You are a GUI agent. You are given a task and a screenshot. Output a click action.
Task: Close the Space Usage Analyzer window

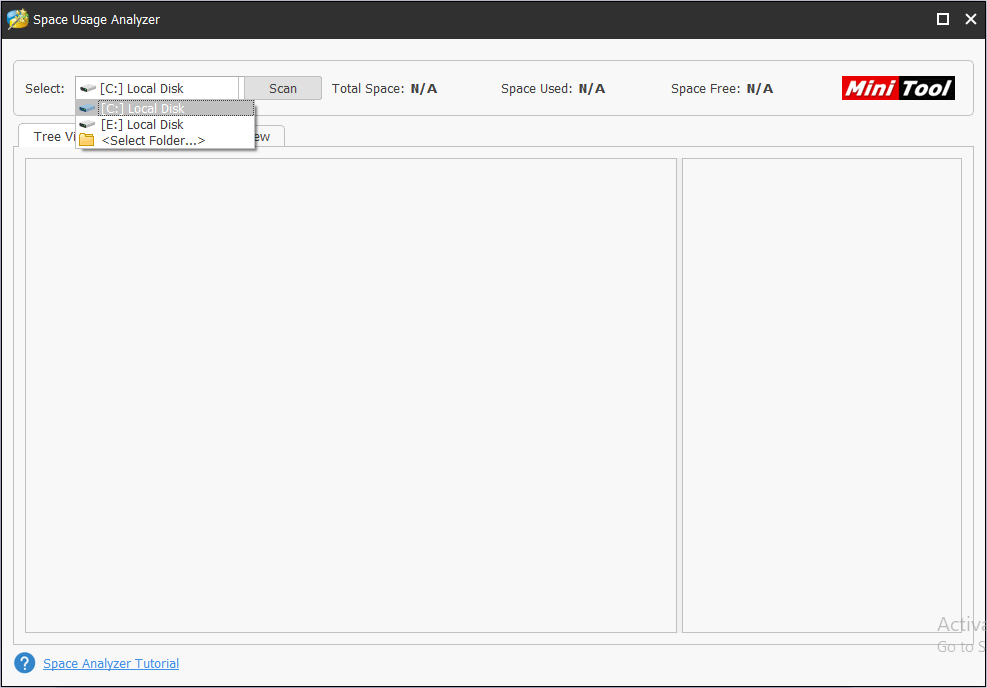coord(970,19)
